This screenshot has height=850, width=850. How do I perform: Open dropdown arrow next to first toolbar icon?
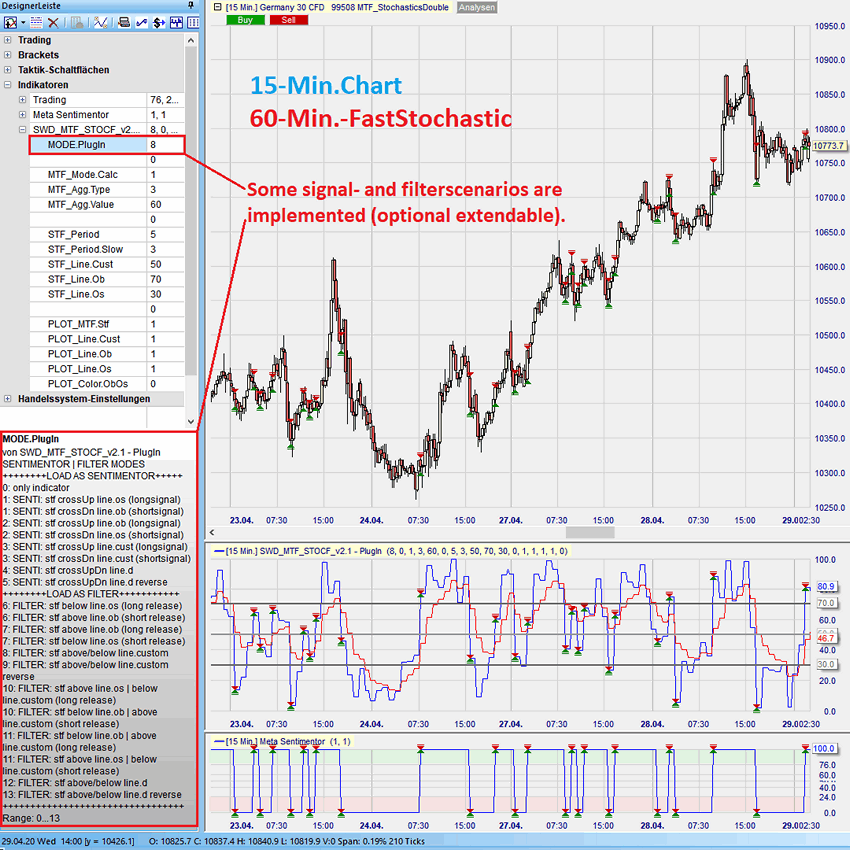click(23, 23)
